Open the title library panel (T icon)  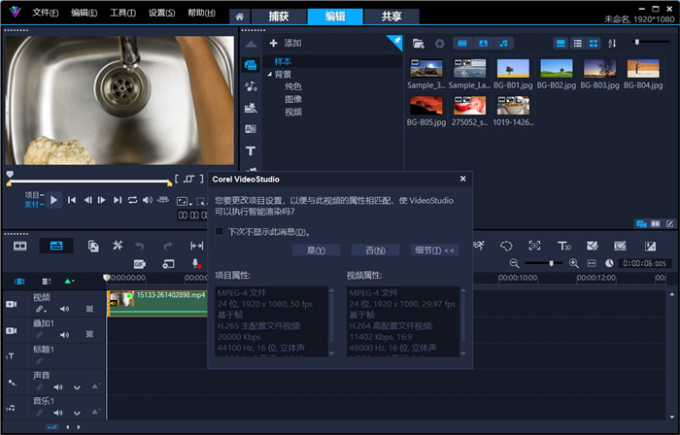pyautogui.click(x=251, y=150)
